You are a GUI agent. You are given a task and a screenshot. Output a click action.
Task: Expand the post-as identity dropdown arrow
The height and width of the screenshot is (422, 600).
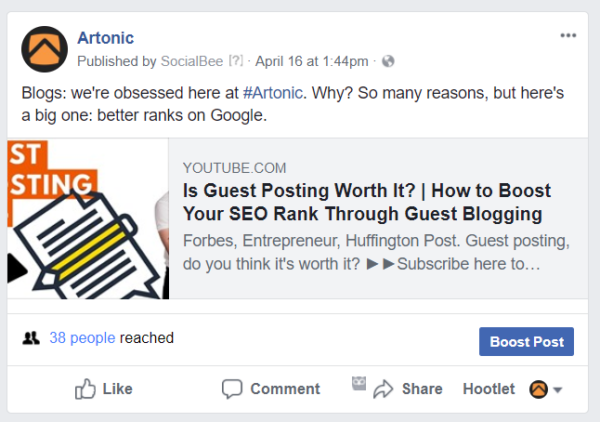click(x=558, y=390)
